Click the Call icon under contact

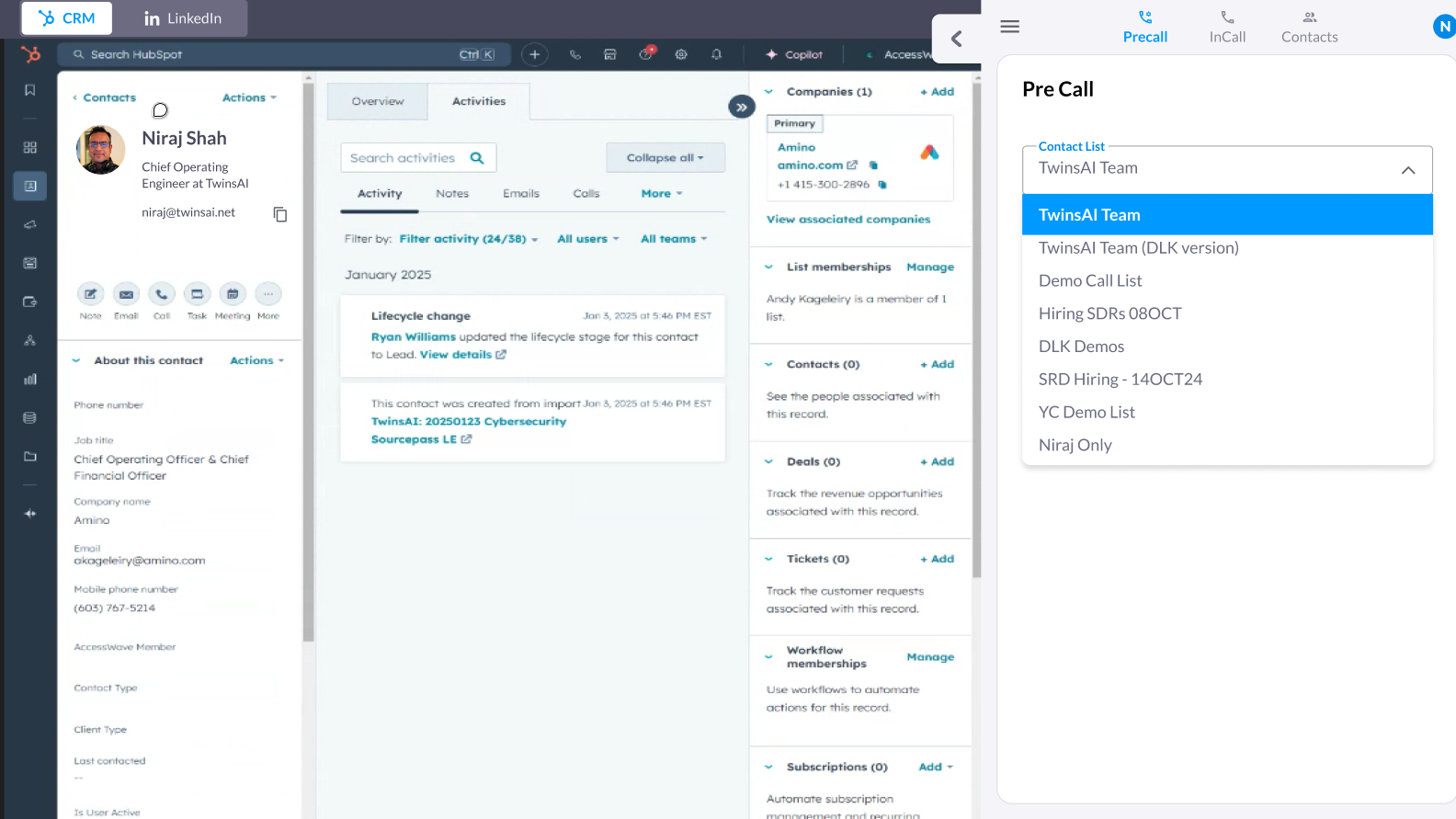(x=161, y=294)
